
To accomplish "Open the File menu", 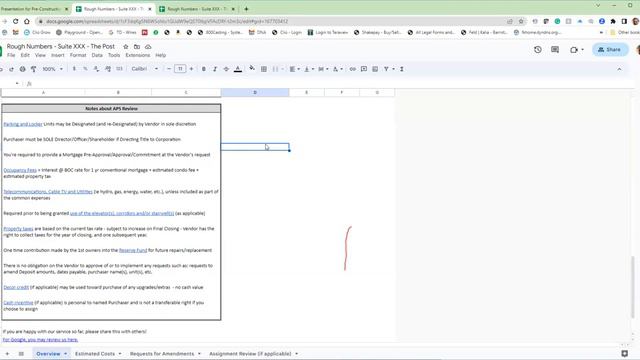I will (11, 55).
